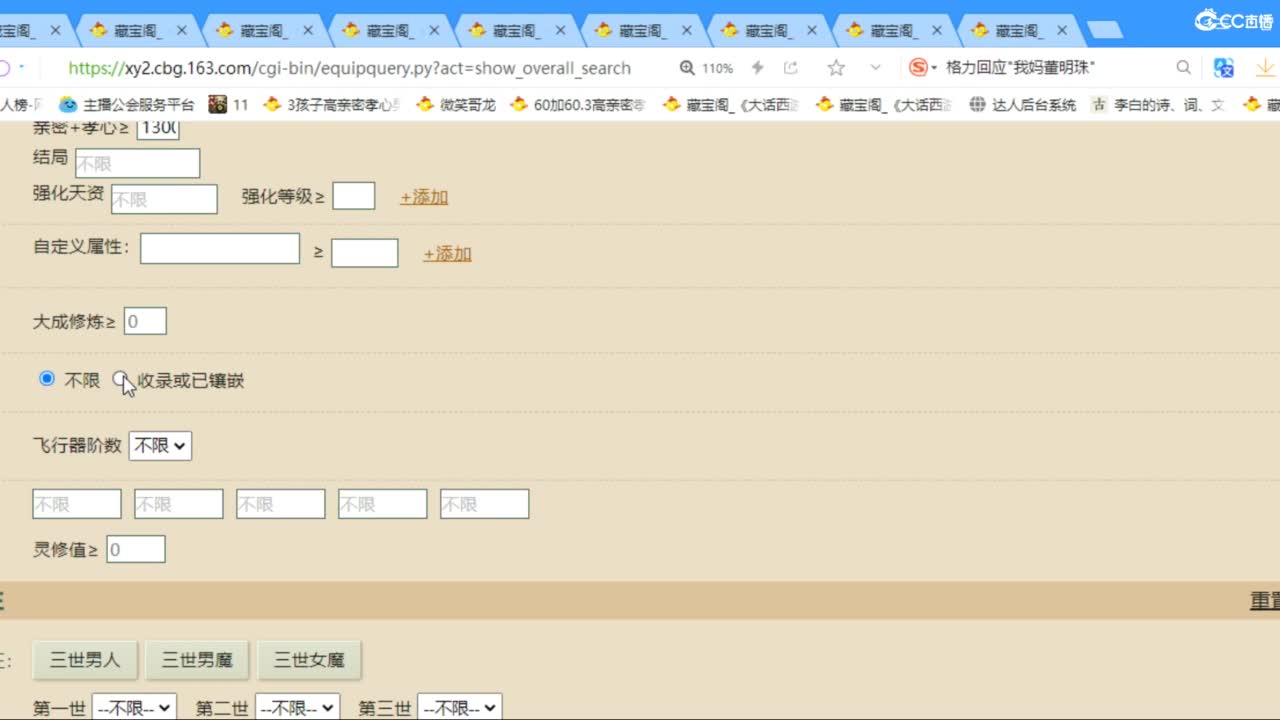Click the share page icon in address bar
This screenshot has height=720, width=1280.
pos(791,68)
